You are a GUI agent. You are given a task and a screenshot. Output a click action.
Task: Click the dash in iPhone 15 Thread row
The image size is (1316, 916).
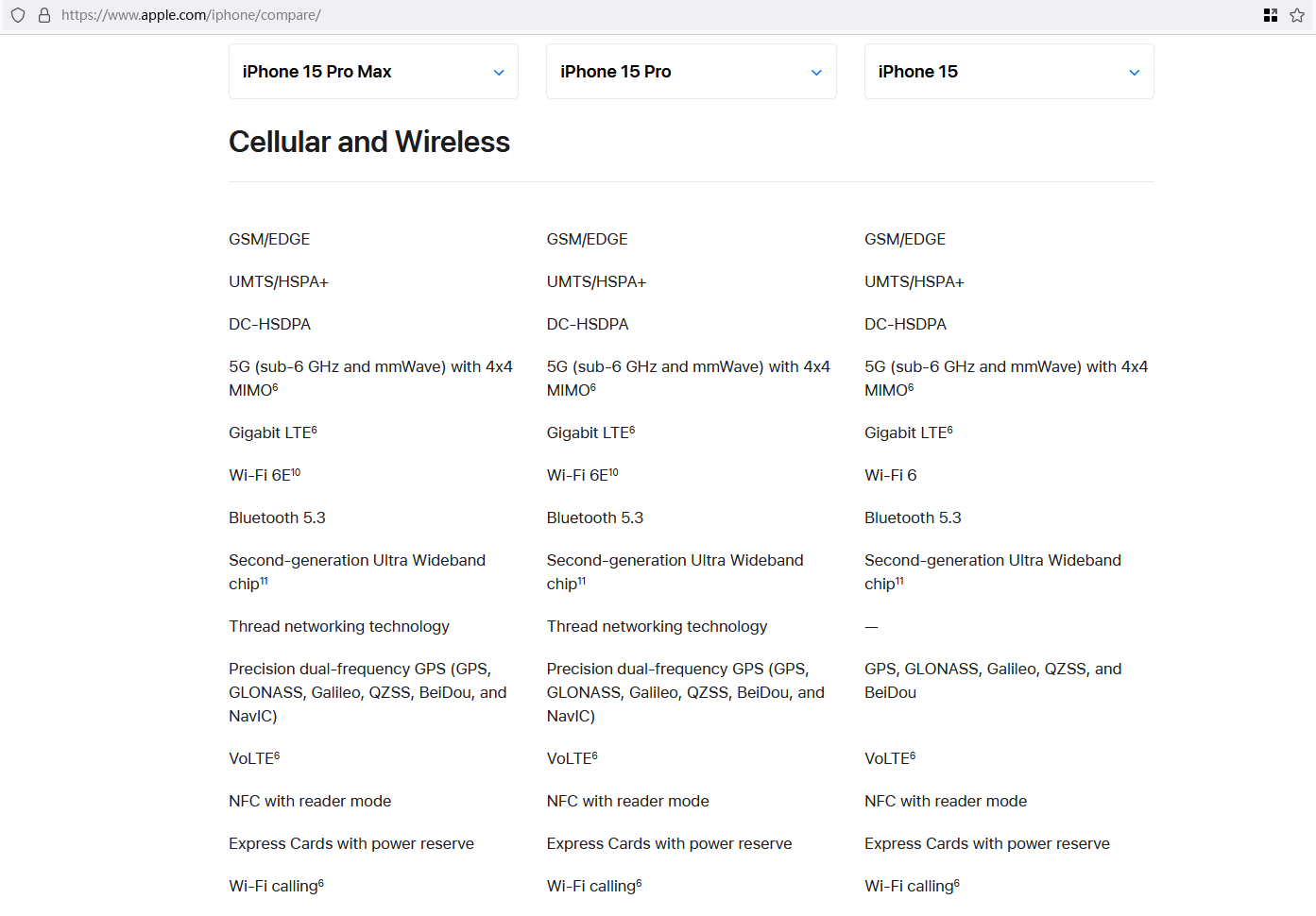(871, 627)
